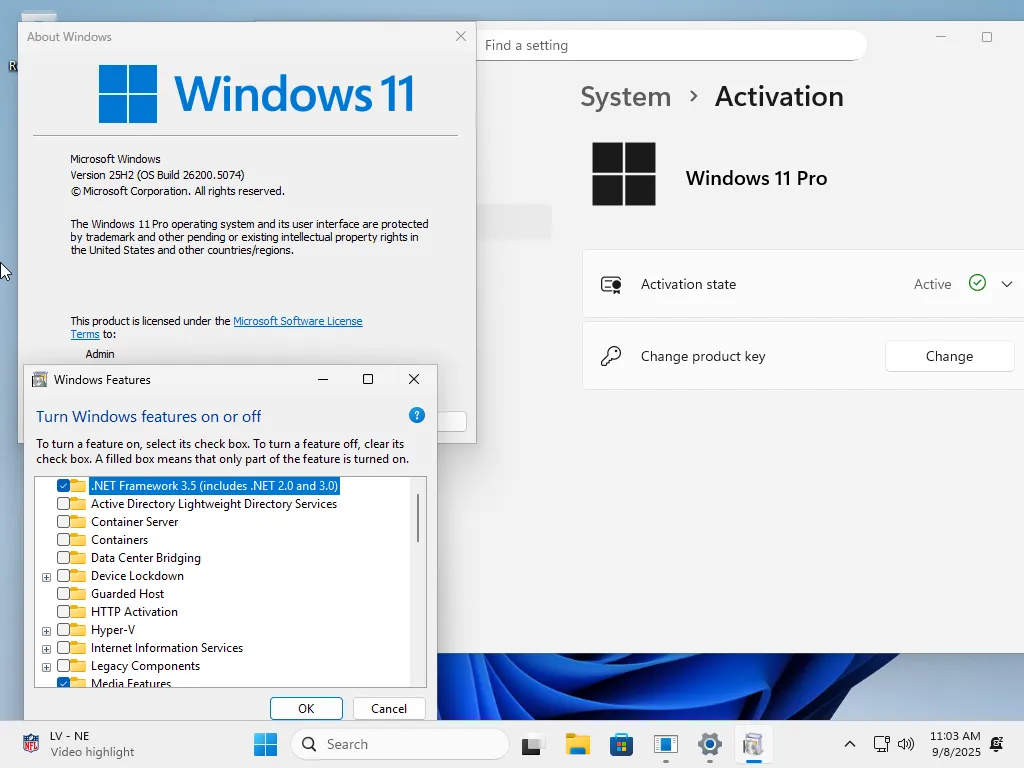Open the network status tray icon
Screen dimensions: 1024x768
click(882, 744)
